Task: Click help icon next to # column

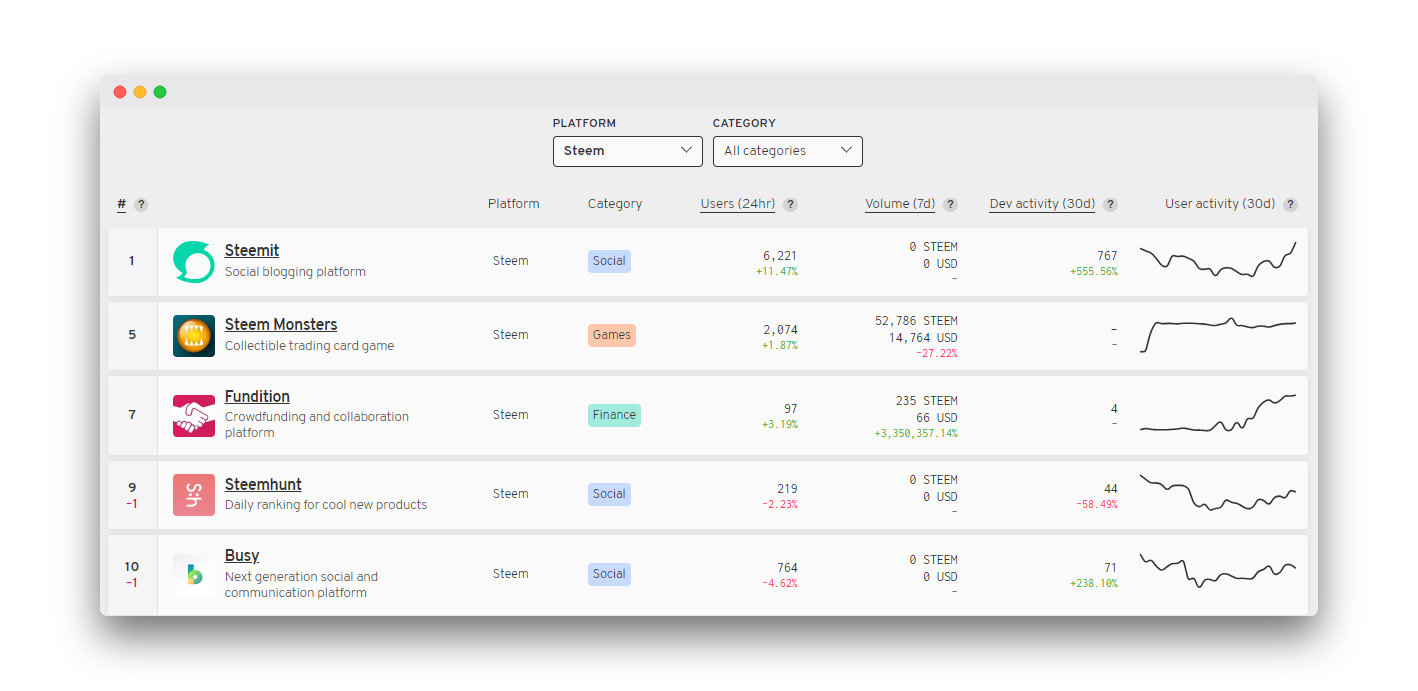Action: 141,205
